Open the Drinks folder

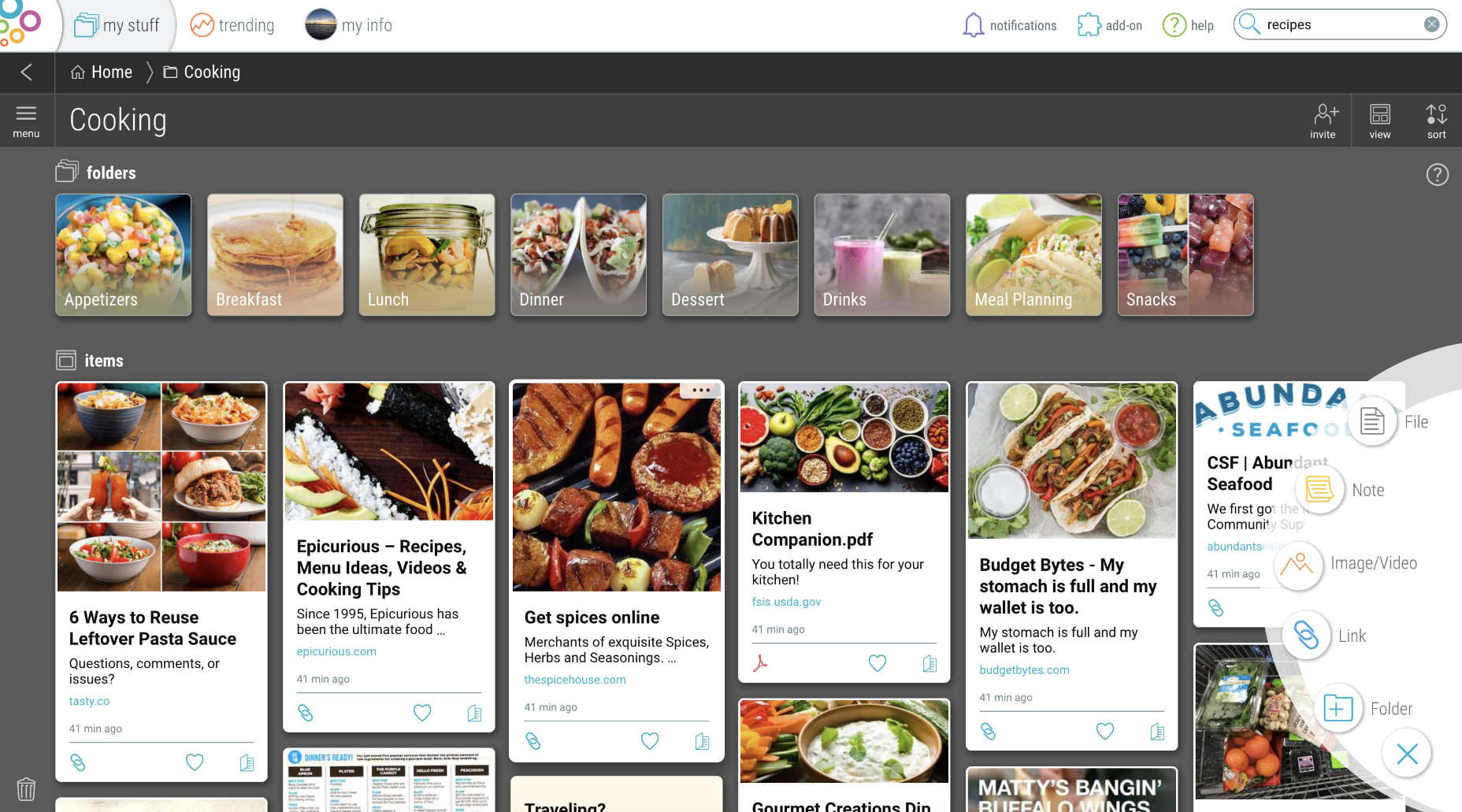click(x=882, y=255)
